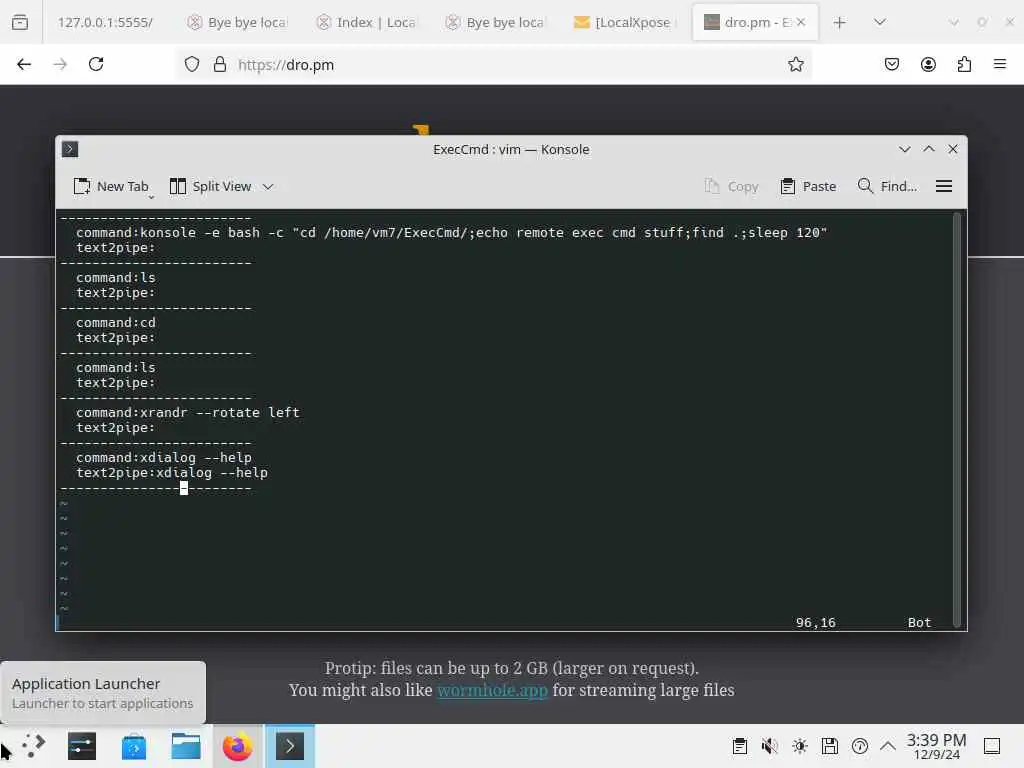The height and width of the screenshot is (768, 1024).
Task: Open the Firefox View button
Action: (x=20, y=22)
